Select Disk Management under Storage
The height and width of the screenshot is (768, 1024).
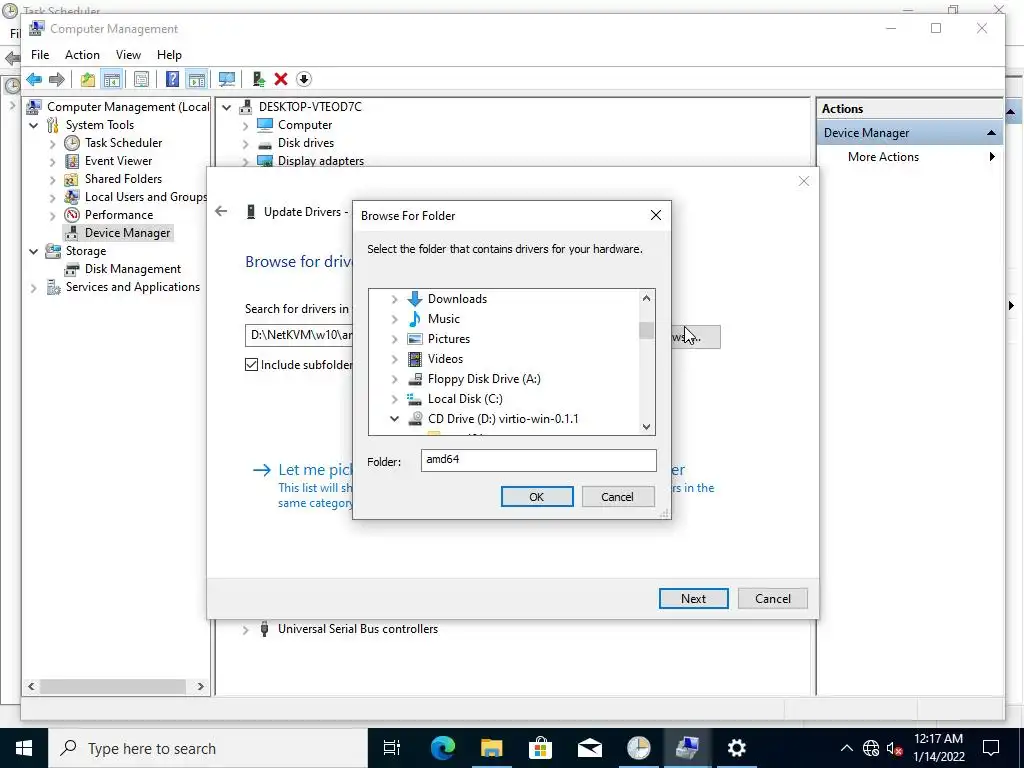133,269
